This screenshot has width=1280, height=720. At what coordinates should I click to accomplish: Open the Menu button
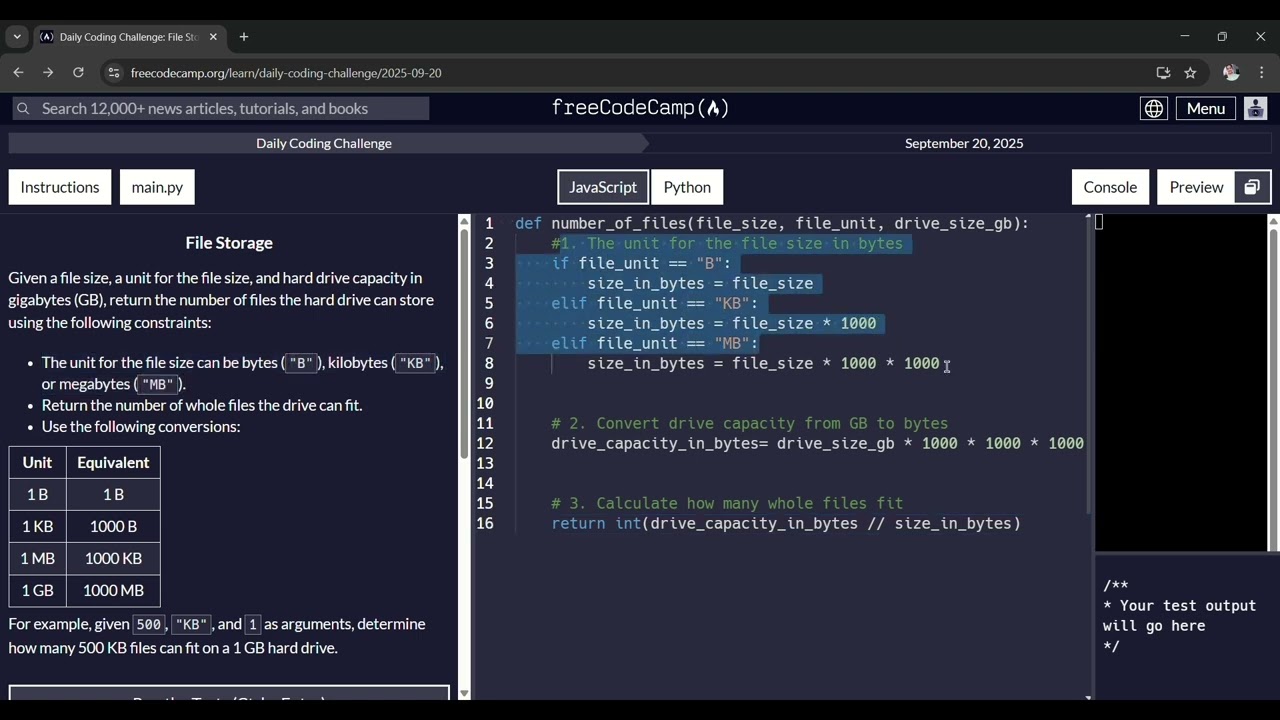1206,108
